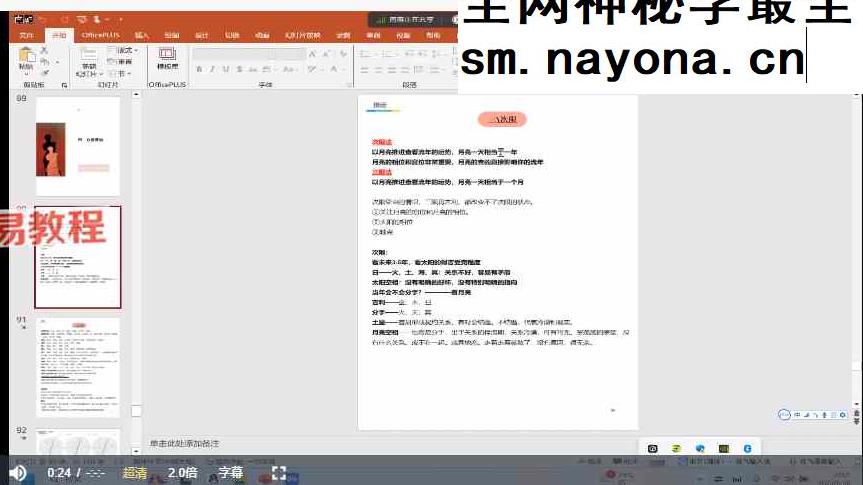Click the fullscreen icon in video player
Screen dimensions: 863x485
[x=279, y=472]
